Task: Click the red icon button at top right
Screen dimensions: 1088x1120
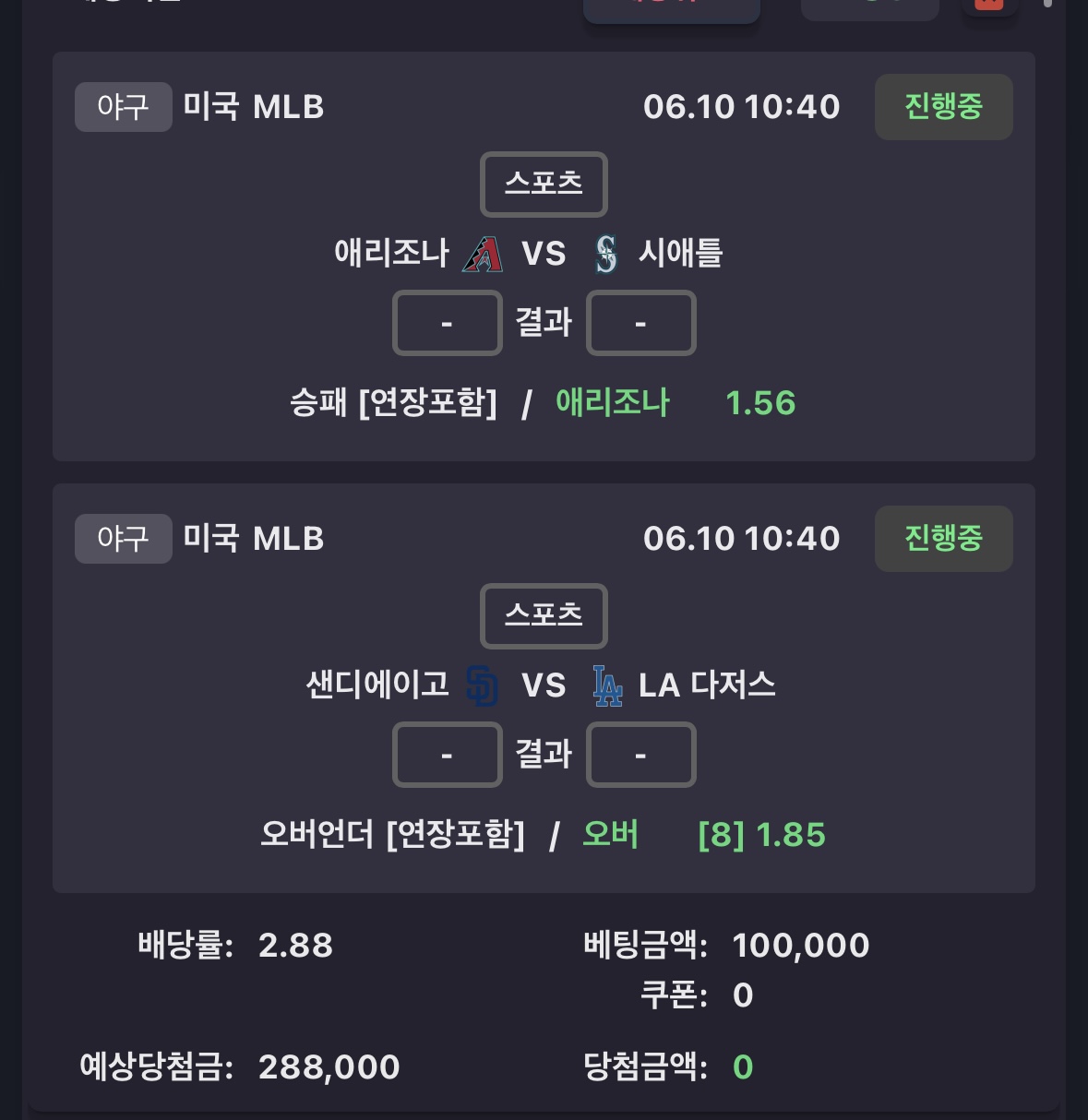Action: (989, 5)
